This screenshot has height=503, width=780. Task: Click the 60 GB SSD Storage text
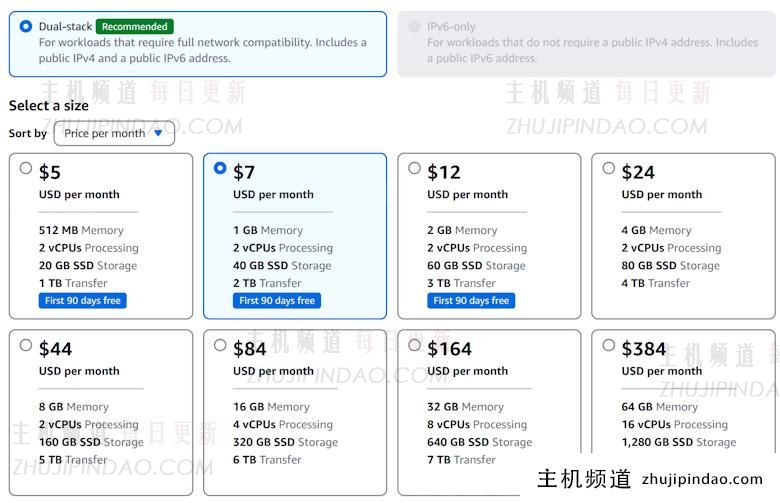(x=477, y=266)
